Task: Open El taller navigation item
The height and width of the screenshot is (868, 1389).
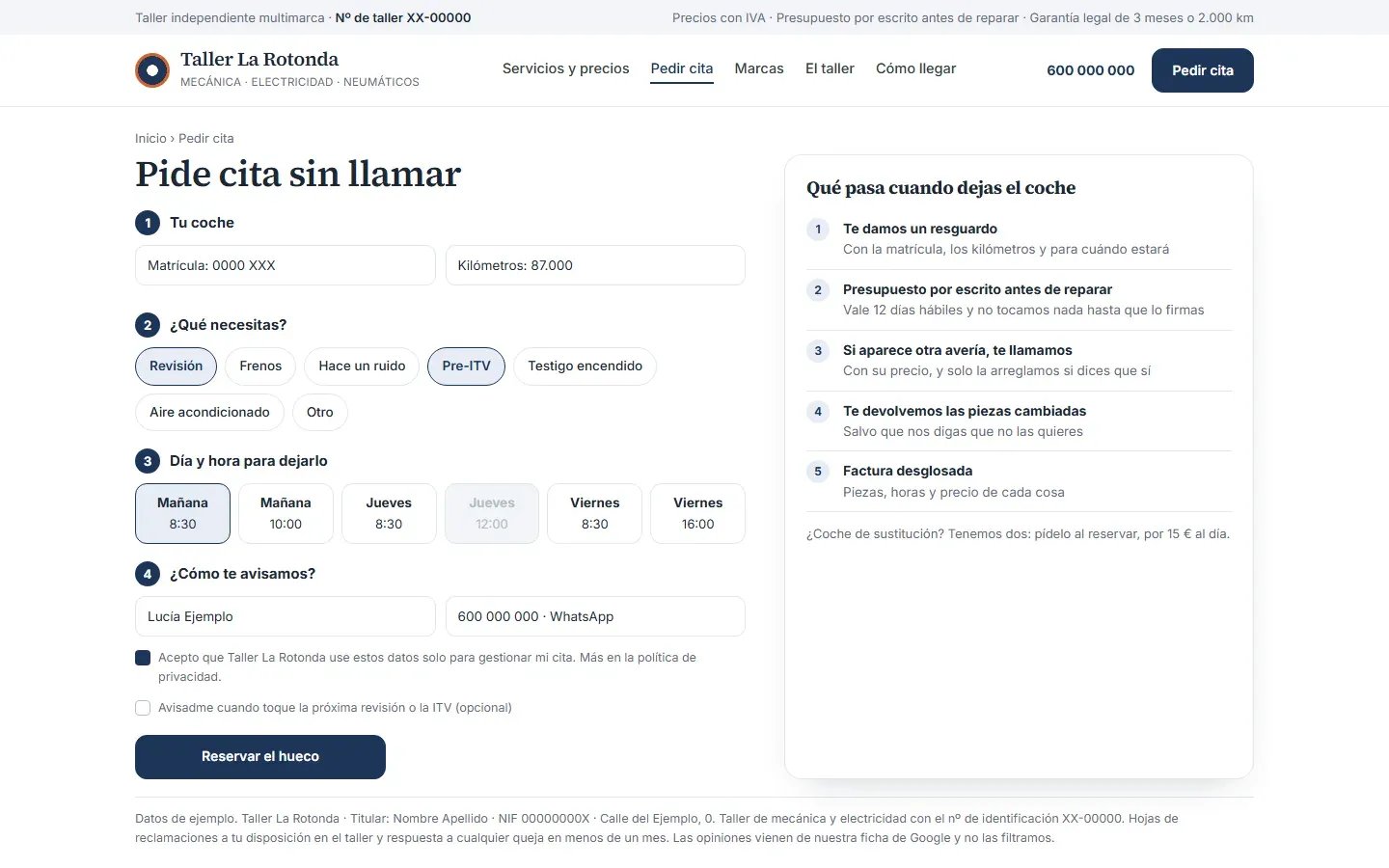Action: 830,68
